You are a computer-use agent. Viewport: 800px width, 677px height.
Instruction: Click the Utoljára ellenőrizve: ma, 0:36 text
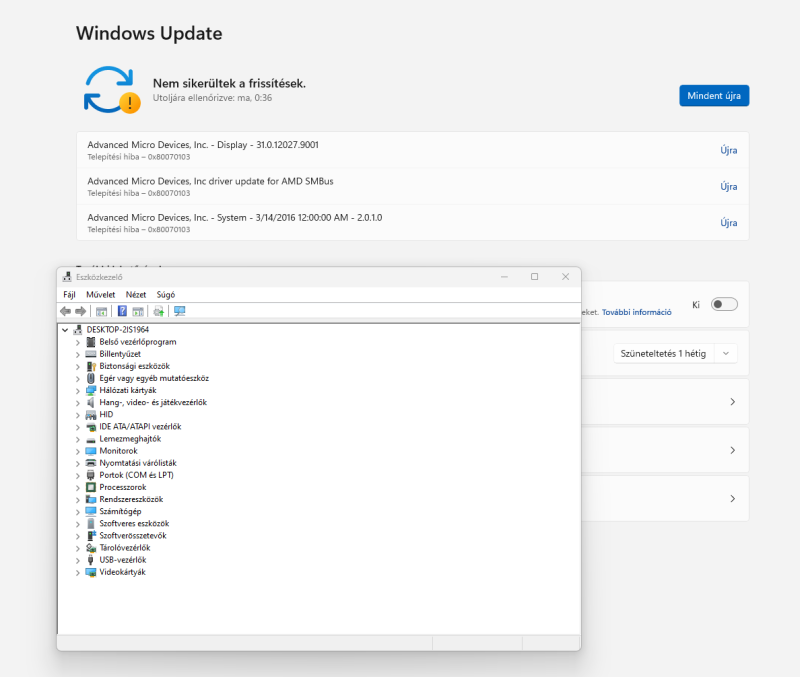click(x=212, y=98)
